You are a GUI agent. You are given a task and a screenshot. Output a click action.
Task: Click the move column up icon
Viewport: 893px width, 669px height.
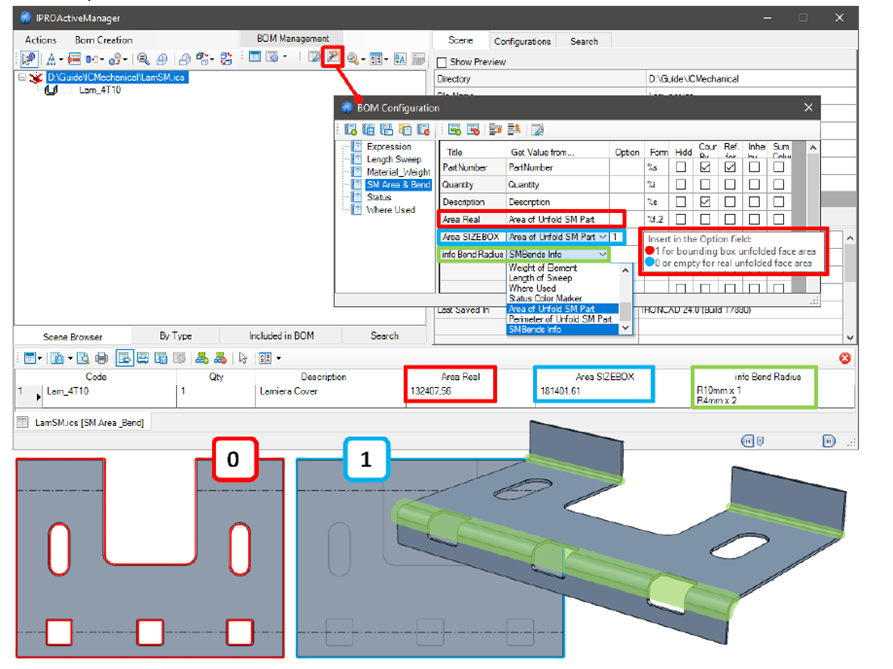[495, 130]
